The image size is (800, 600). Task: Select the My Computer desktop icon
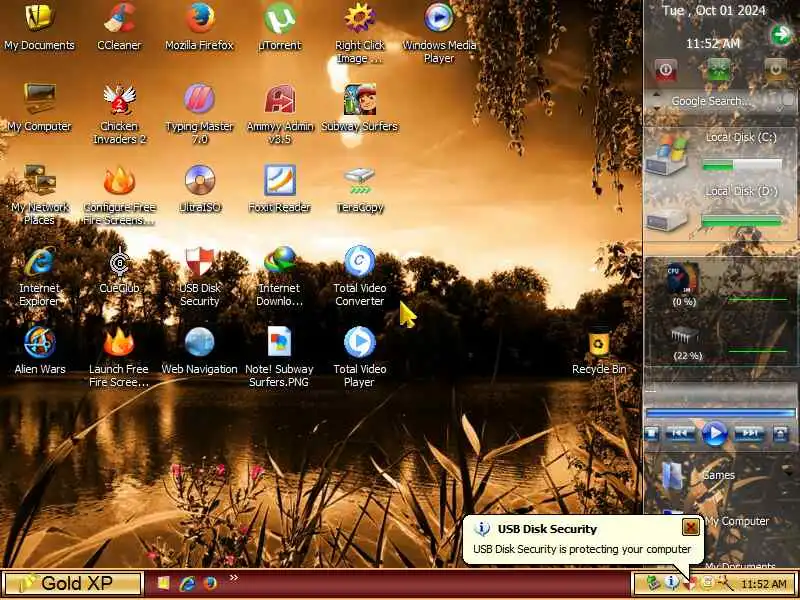[39, 108]
